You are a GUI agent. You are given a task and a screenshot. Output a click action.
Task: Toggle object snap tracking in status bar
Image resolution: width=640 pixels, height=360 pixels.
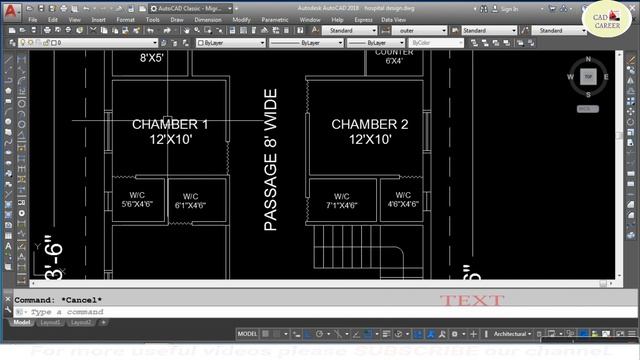coord(356,334)
